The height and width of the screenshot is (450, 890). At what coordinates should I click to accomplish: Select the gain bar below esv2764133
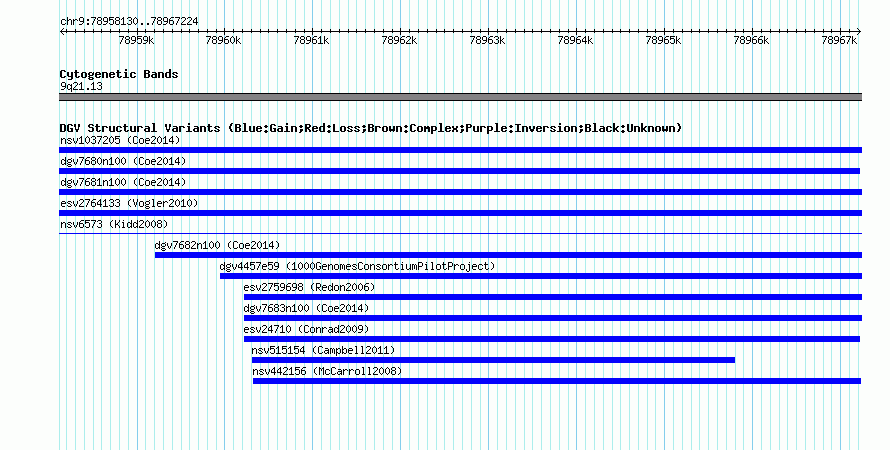[460, 213]
